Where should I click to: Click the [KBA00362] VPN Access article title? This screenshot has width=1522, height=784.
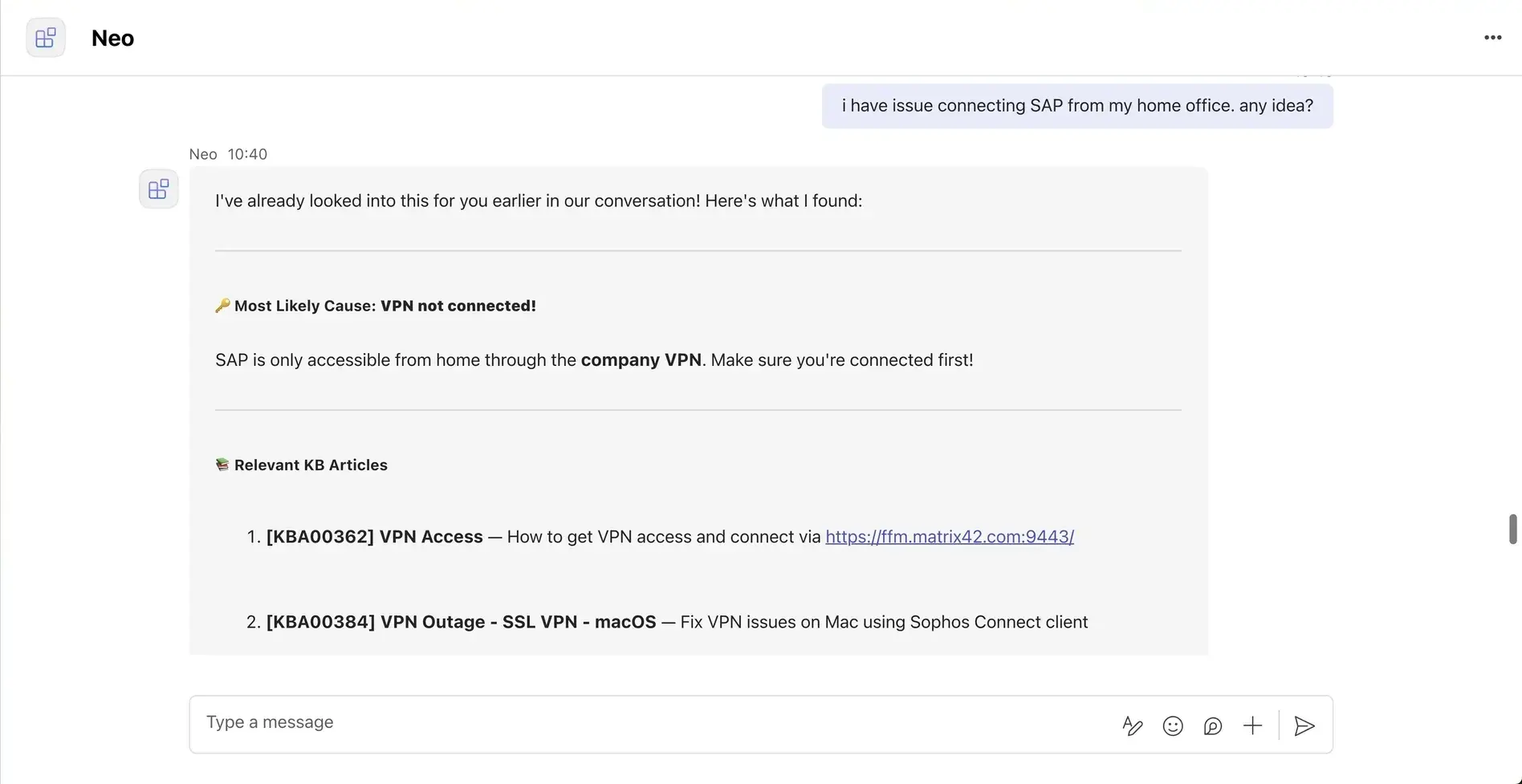pos(375,537)
